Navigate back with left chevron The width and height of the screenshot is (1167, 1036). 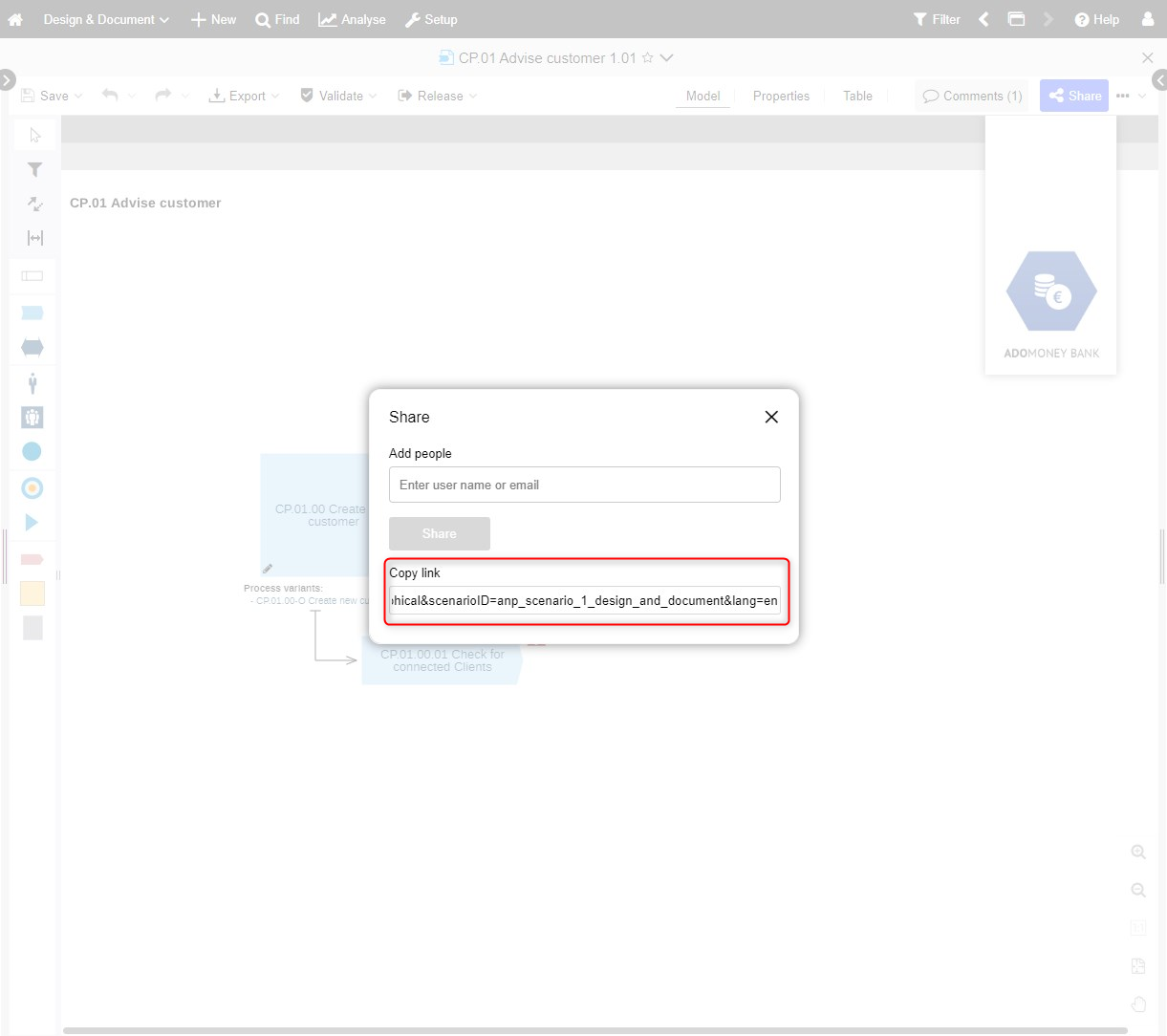point(983,19)
